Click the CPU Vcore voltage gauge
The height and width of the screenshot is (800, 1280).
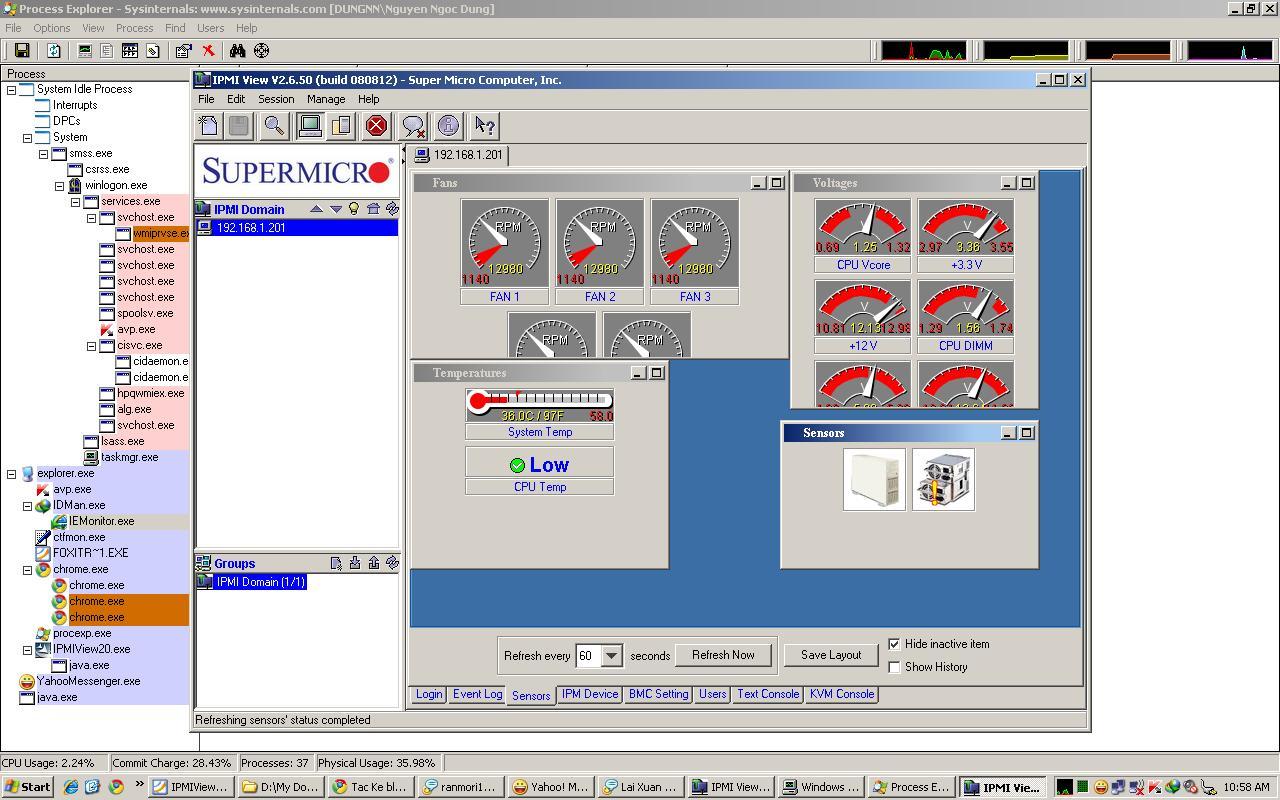tap(863, 227)
